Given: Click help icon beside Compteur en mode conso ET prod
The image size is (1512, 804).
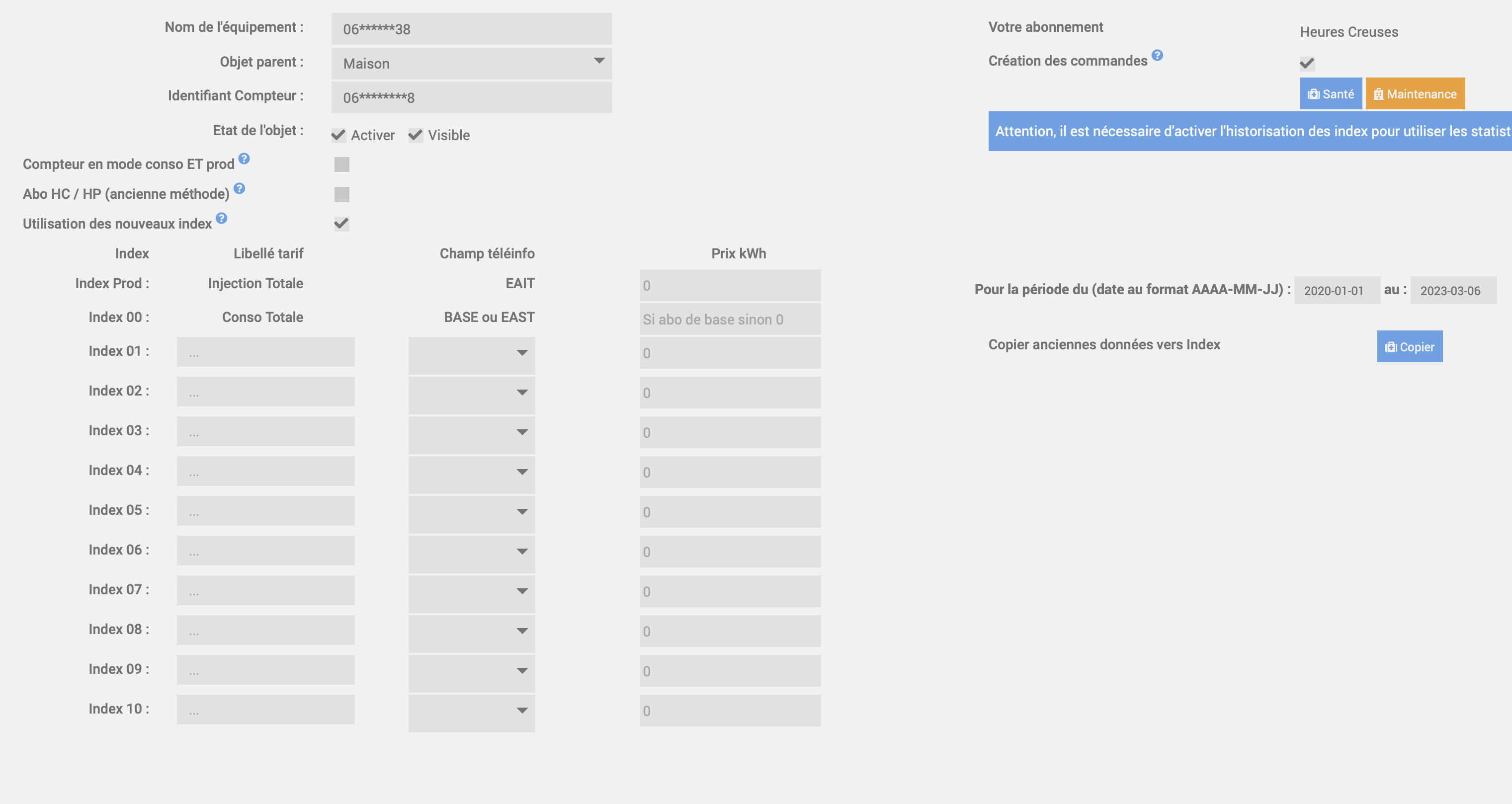Looking at the screenshot, I should click(x=244, y=159).
